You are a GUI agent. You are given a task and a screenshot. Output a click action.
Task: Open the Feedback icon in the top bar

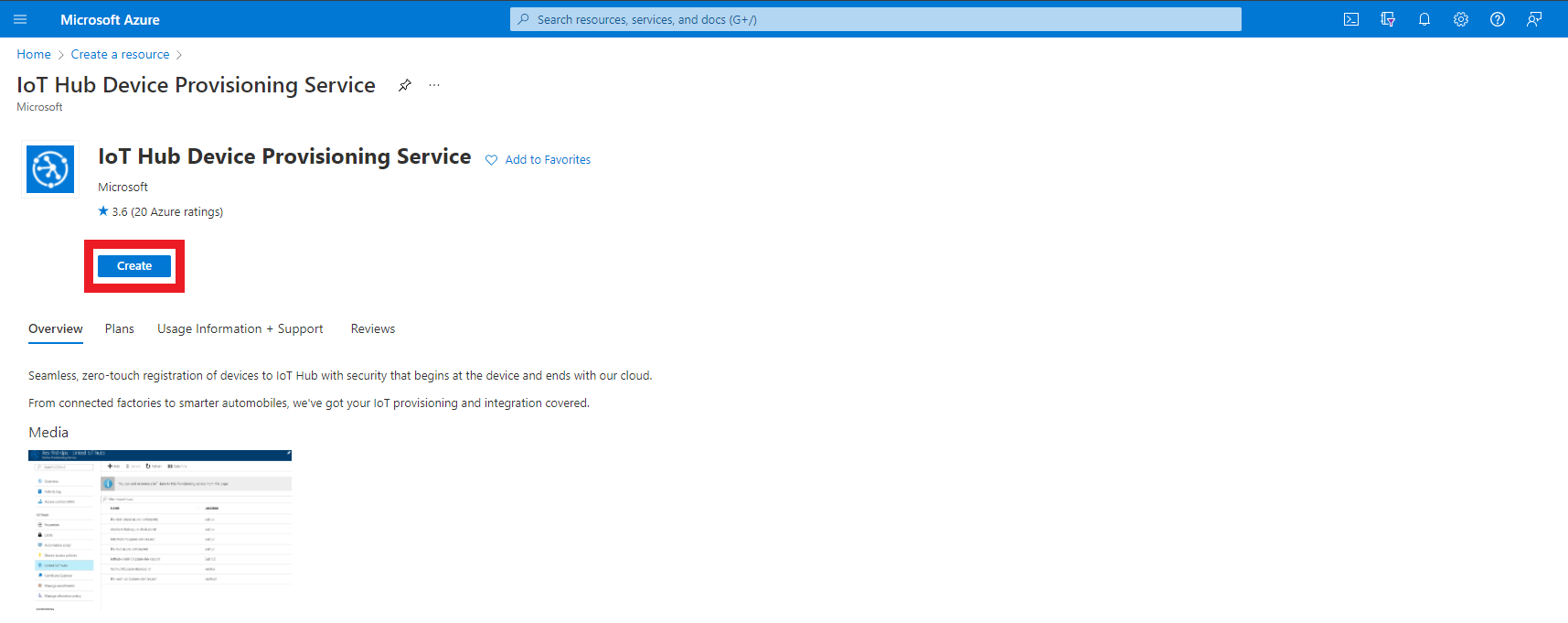click(x=1534, y=19)
